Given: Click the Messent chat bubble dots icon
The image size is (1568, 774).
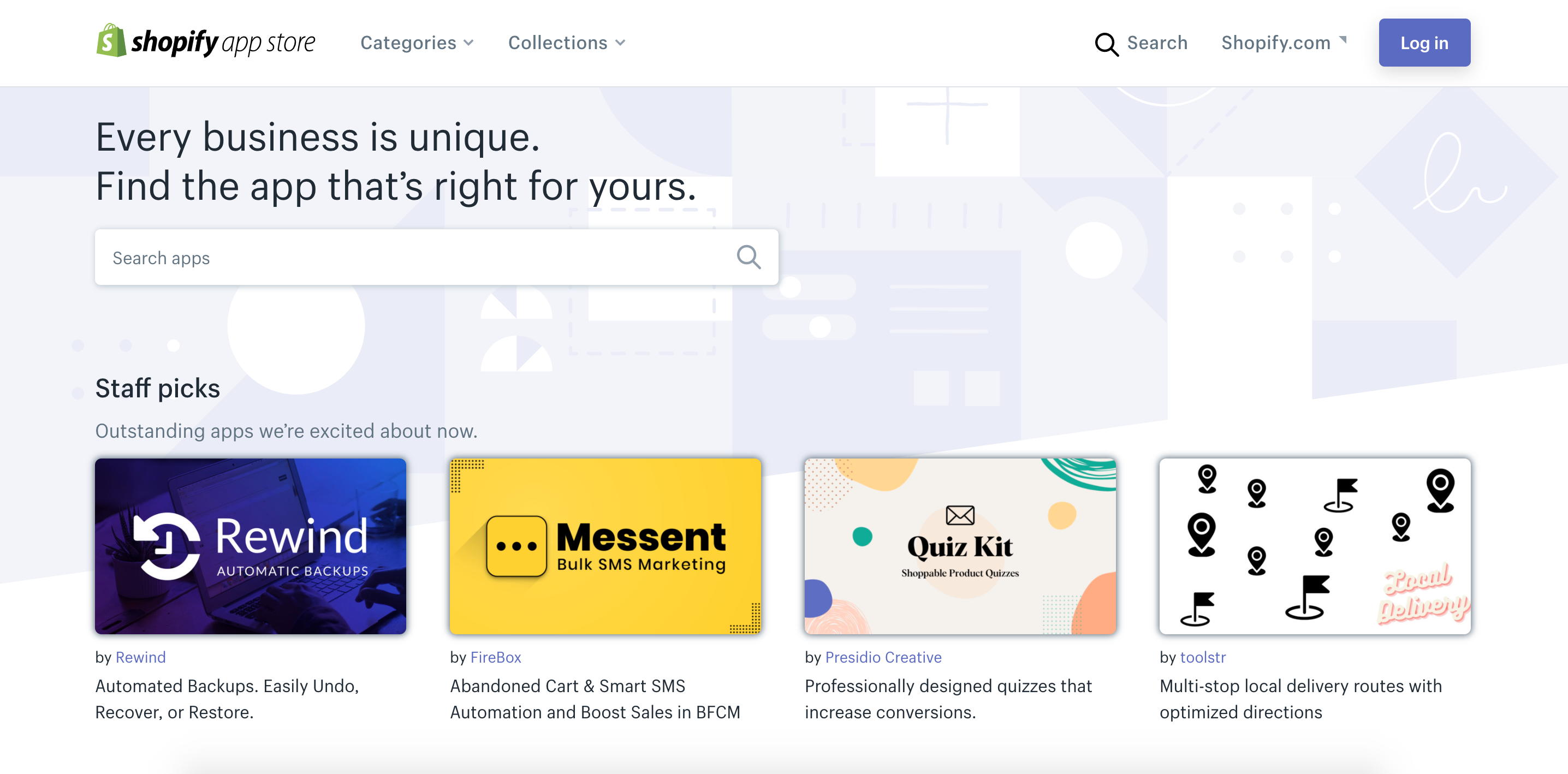Looking at the screenshot, I should tap(516, 546).
